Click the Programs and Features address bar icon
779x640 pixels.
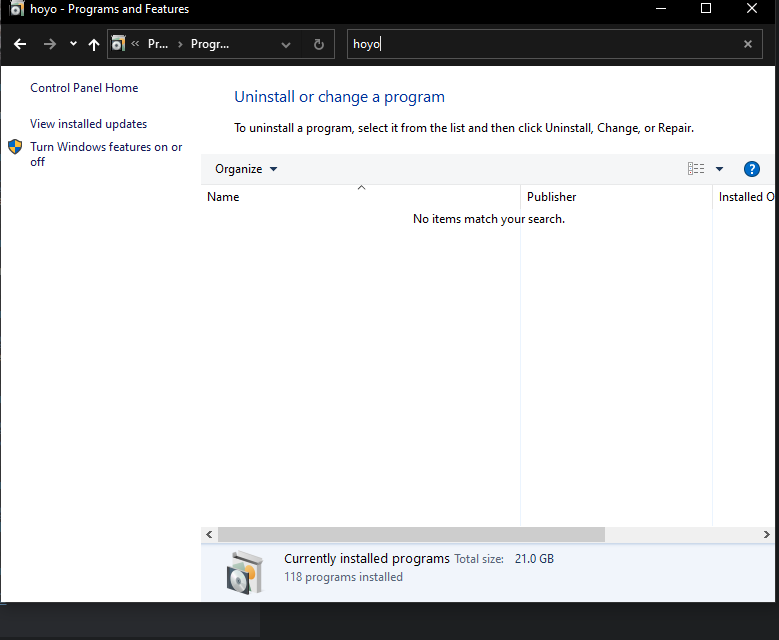[x=118, y=43]
